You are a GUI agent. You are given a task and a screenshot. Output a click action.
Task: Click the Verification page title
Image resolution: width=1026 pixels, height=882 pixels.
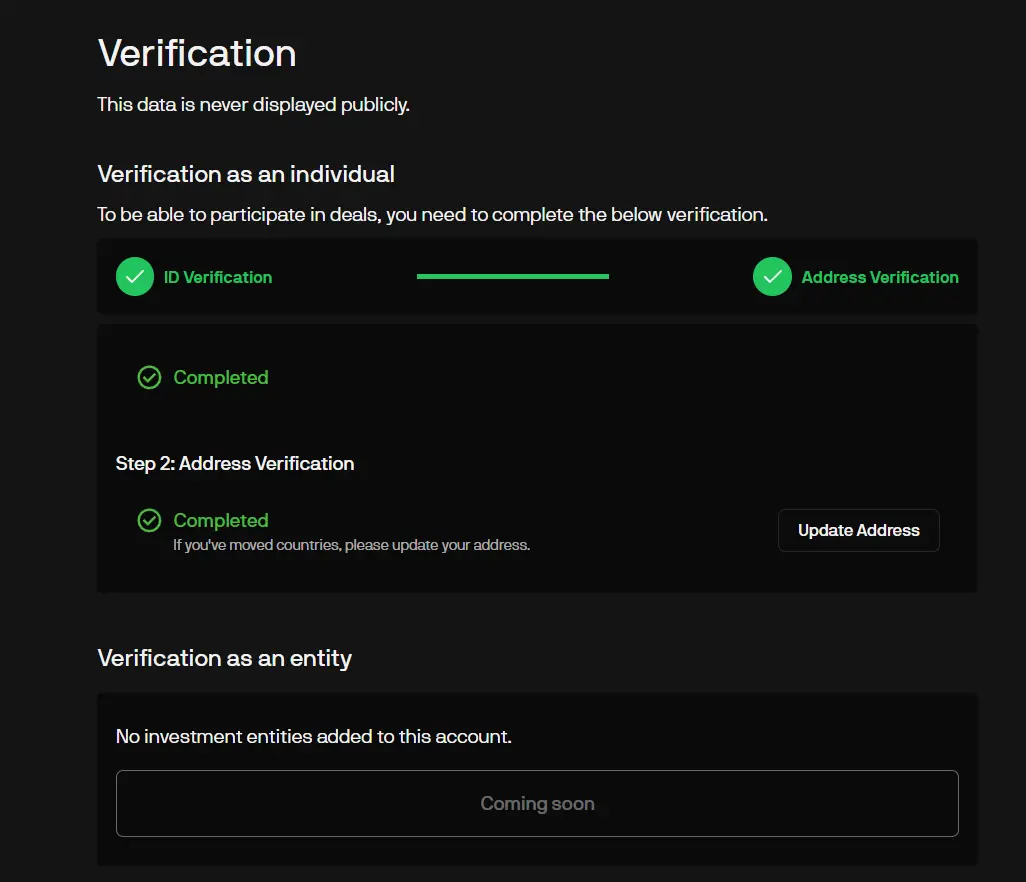click(x=197, y=53)
